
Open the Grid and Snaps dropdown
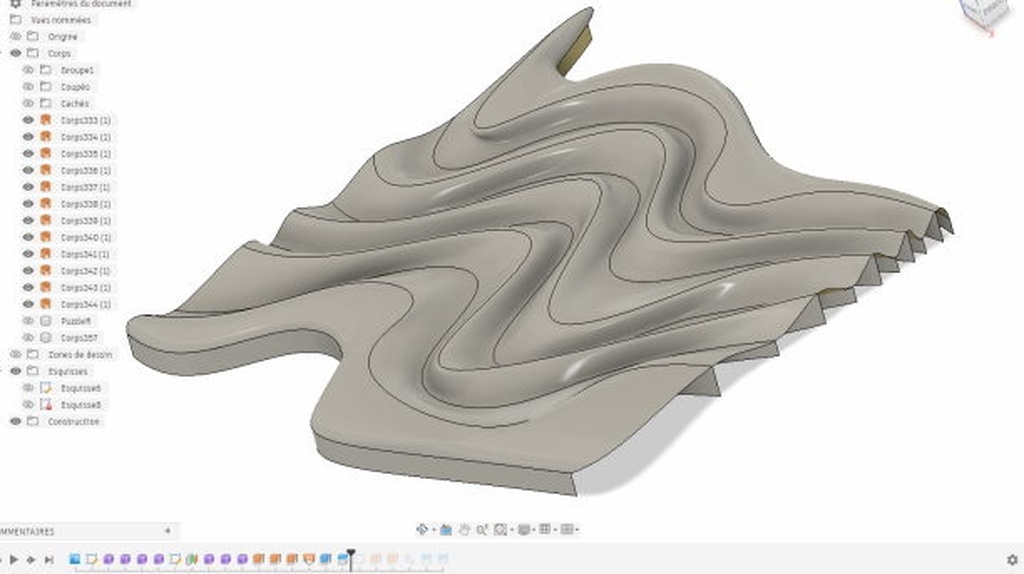[x=546, y=529]
